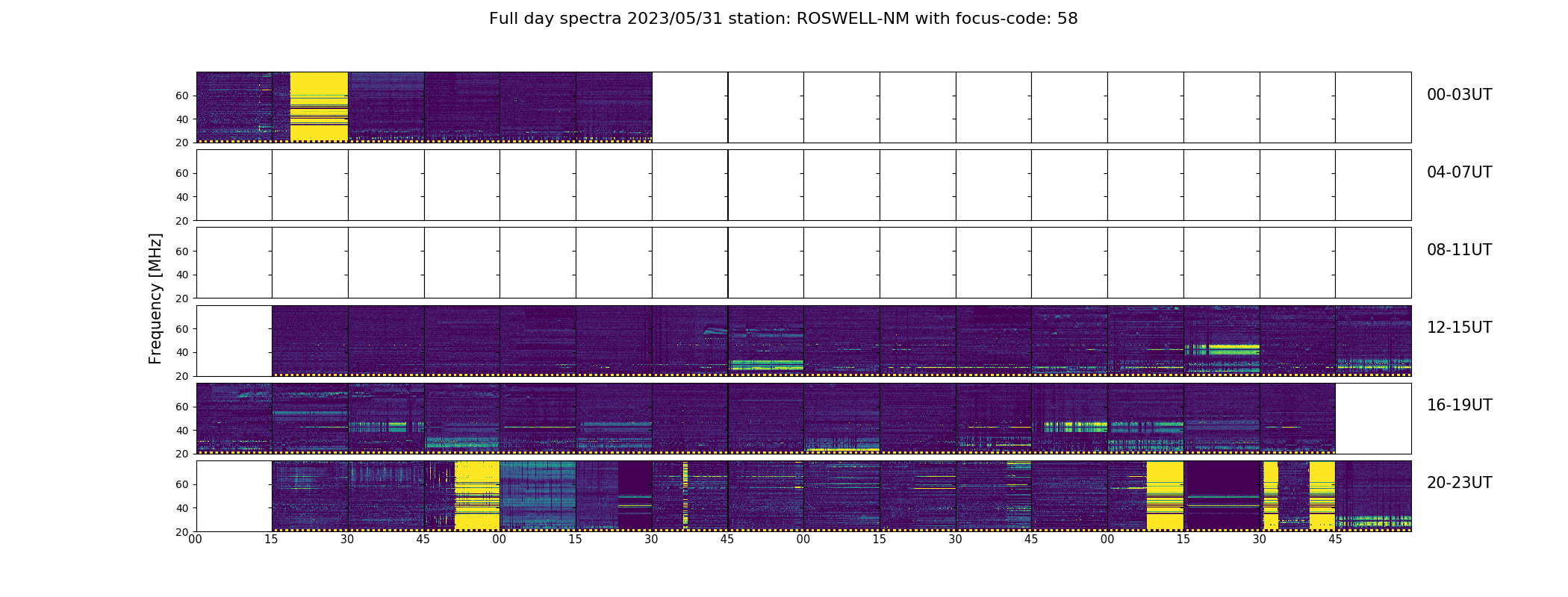Click the 12-15UT row label
This screenshot has height=597, width=1568.
1459,328
